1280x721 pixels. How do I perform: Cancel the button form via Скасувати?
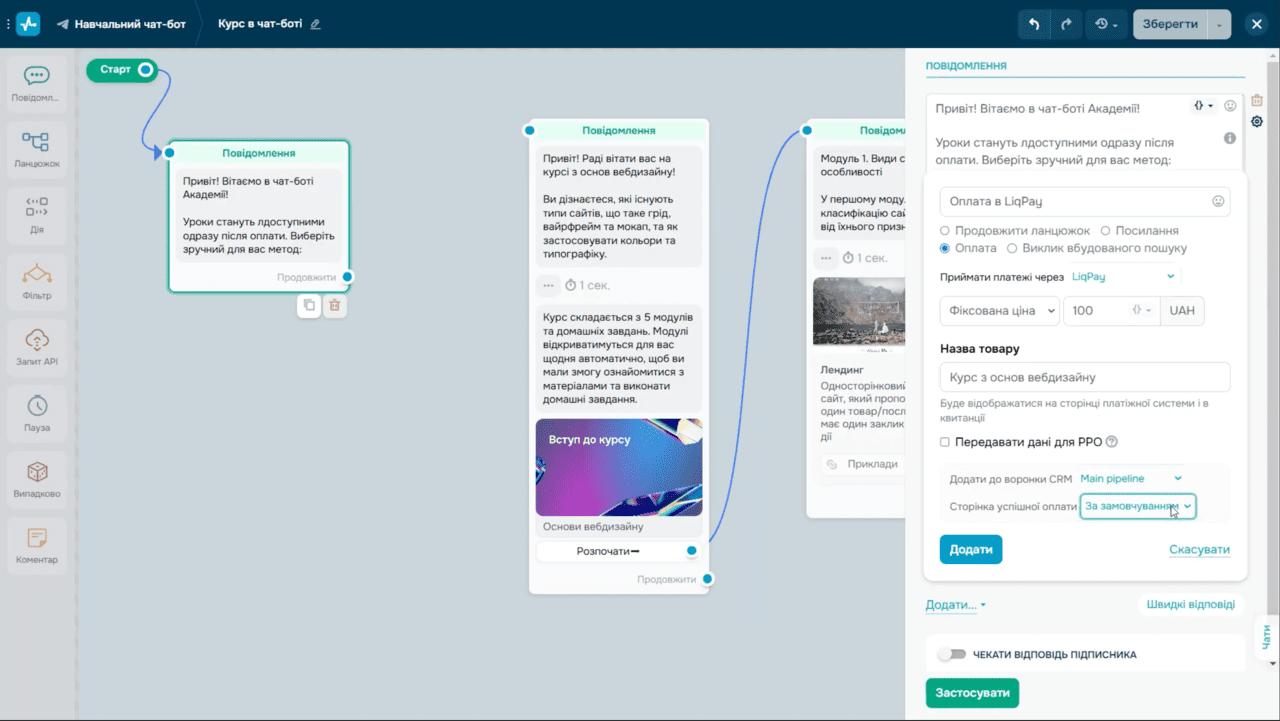(x=1199, y=550)
